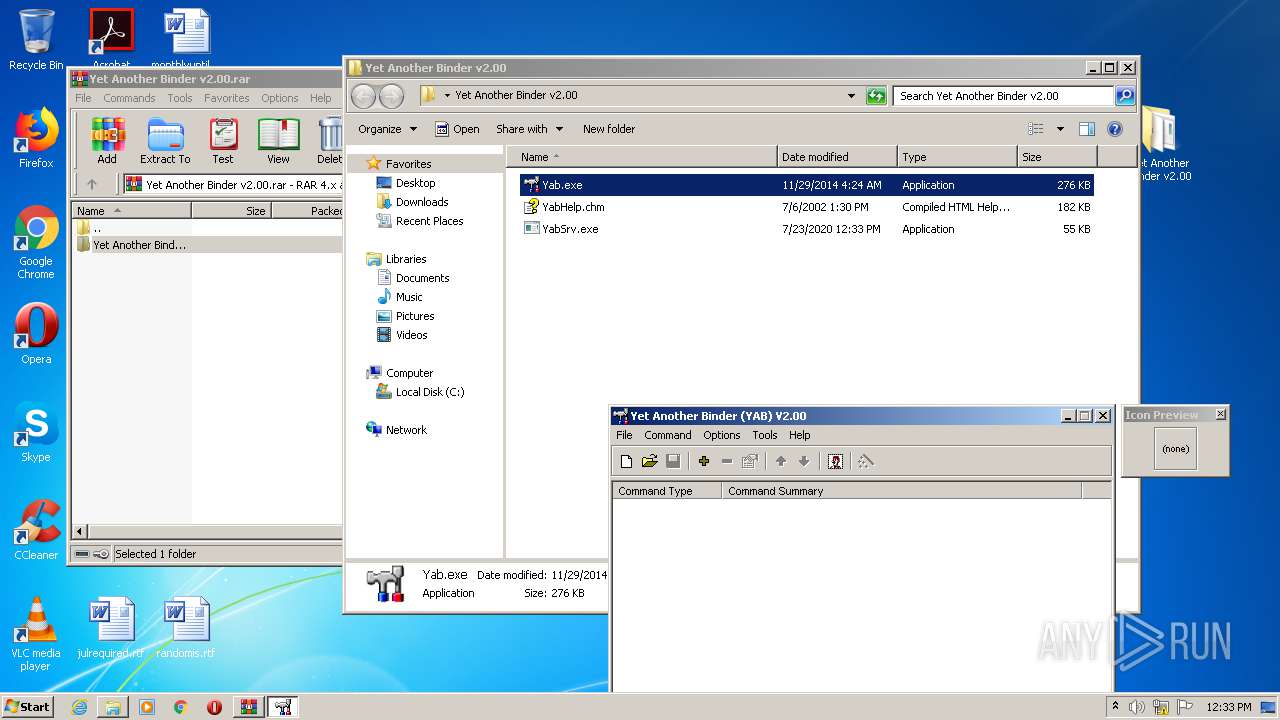This screenshot has width=1280, height=720.
Task: Open Recycle Bin on desktop
Action: tap(36, 40)
